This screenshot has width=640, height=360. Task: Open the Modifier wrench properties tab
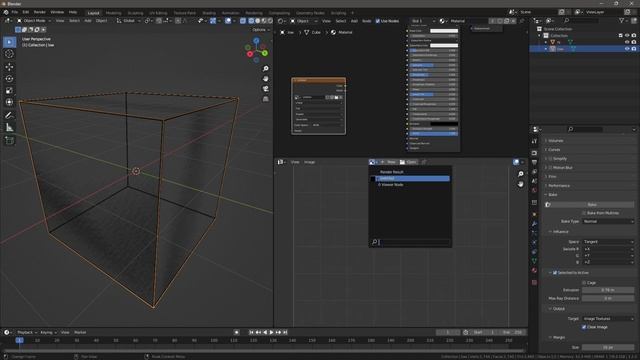534,224
